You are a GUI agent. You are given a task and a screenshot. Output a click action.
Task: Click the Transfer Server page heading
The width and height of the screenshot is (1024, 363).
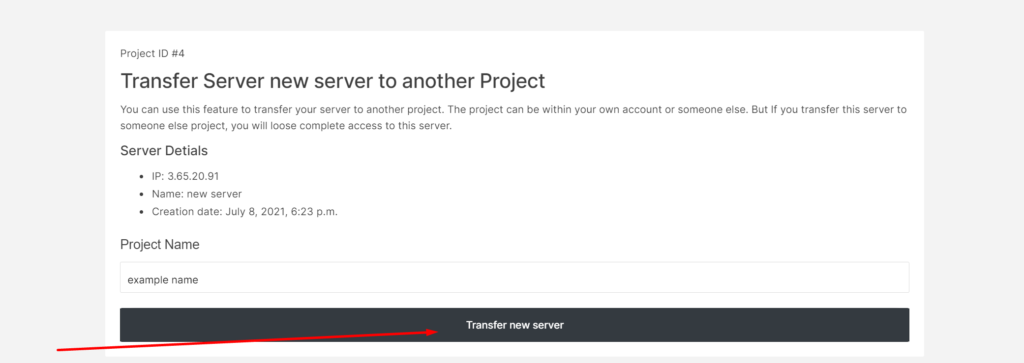click(x=332, y=81)
